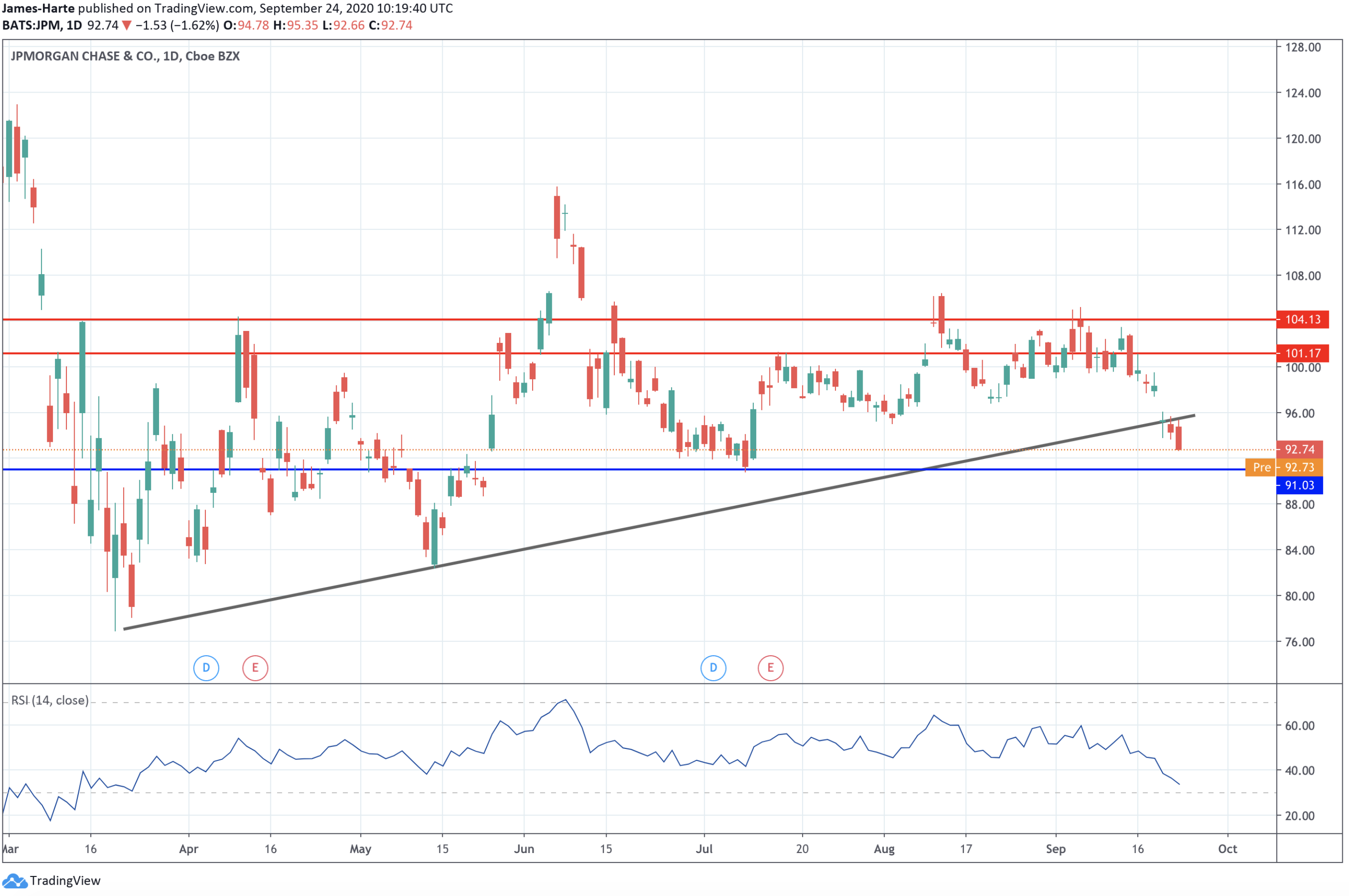Click the 128.00 label on price axis
This screenshot has height=896, width=1349.
tap(1303, 47)
